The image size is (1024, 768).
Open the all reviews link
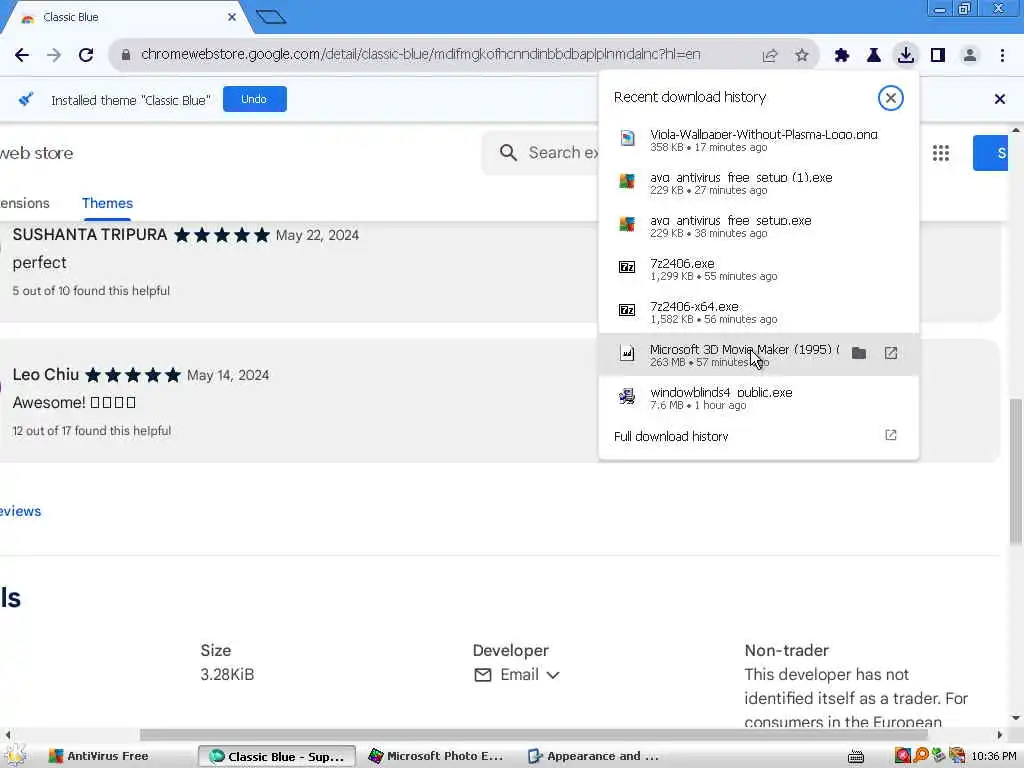click(20, 511)
